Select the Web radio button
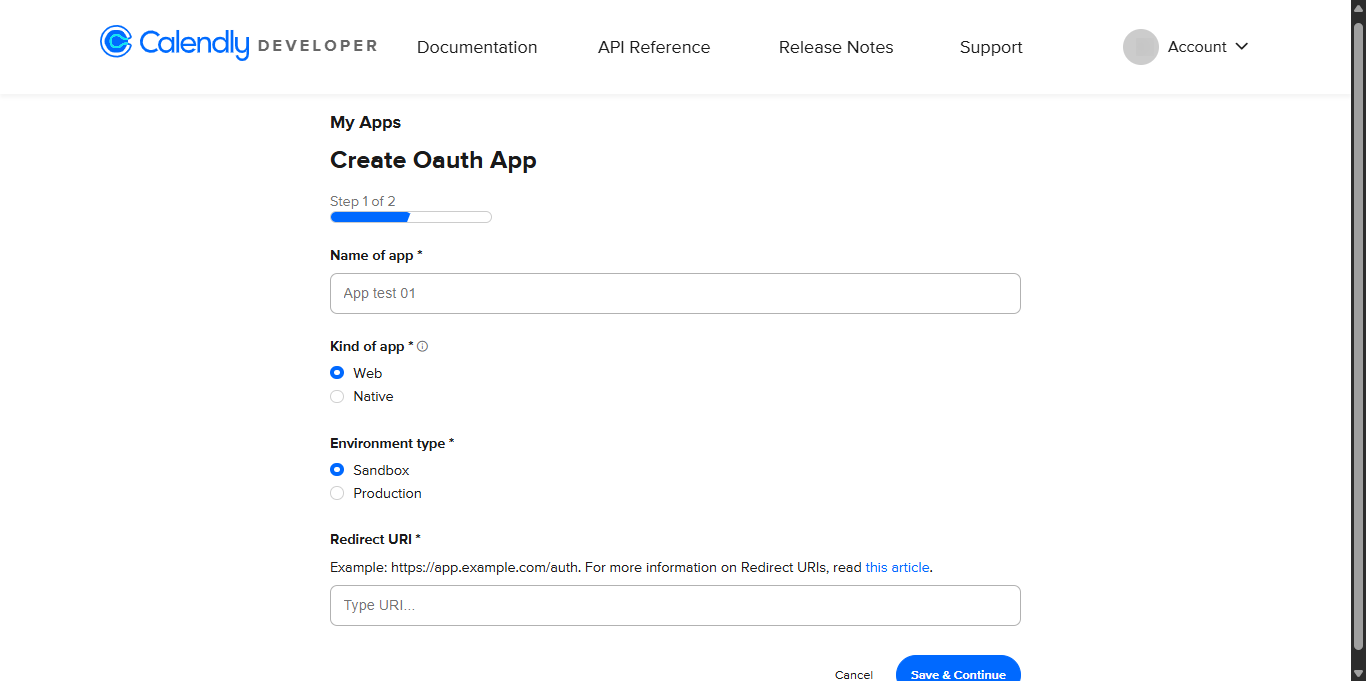Screen dimensions: 1366x681 pyautogui.click(x=337, y=373)
